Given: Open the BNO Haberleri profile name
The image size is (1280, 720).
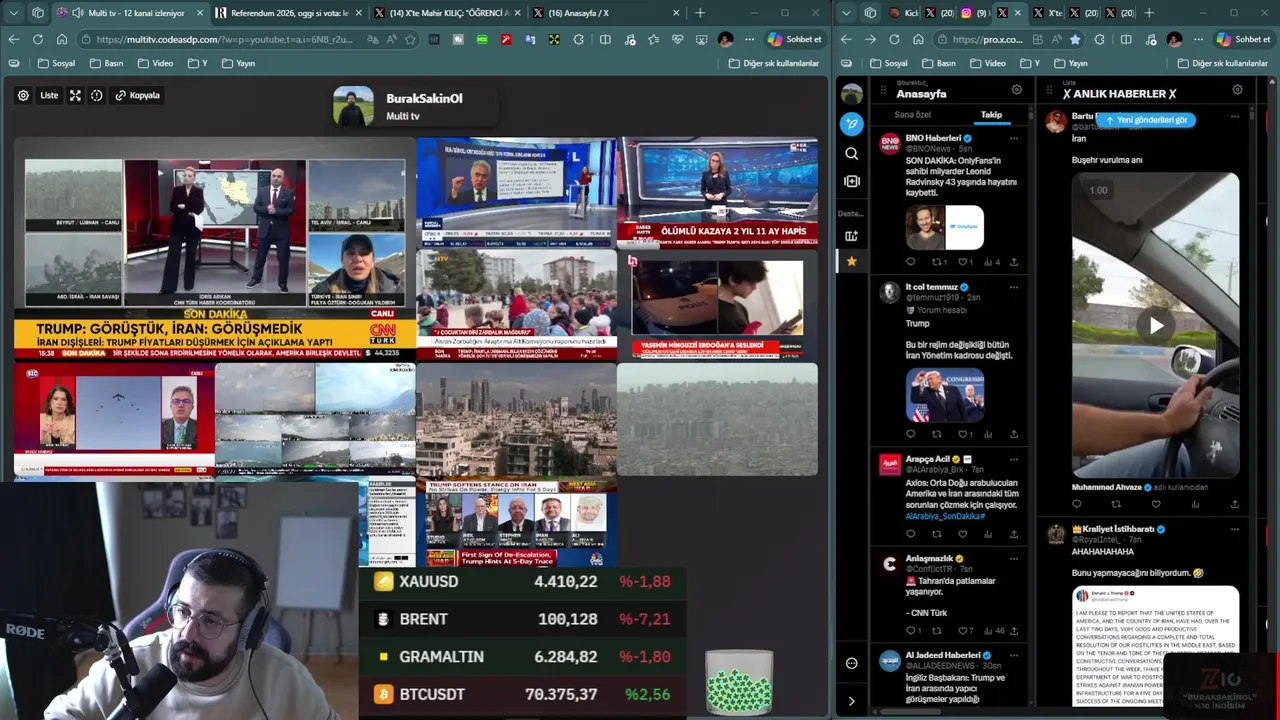Looking at the screenshot, I should 933,138.
